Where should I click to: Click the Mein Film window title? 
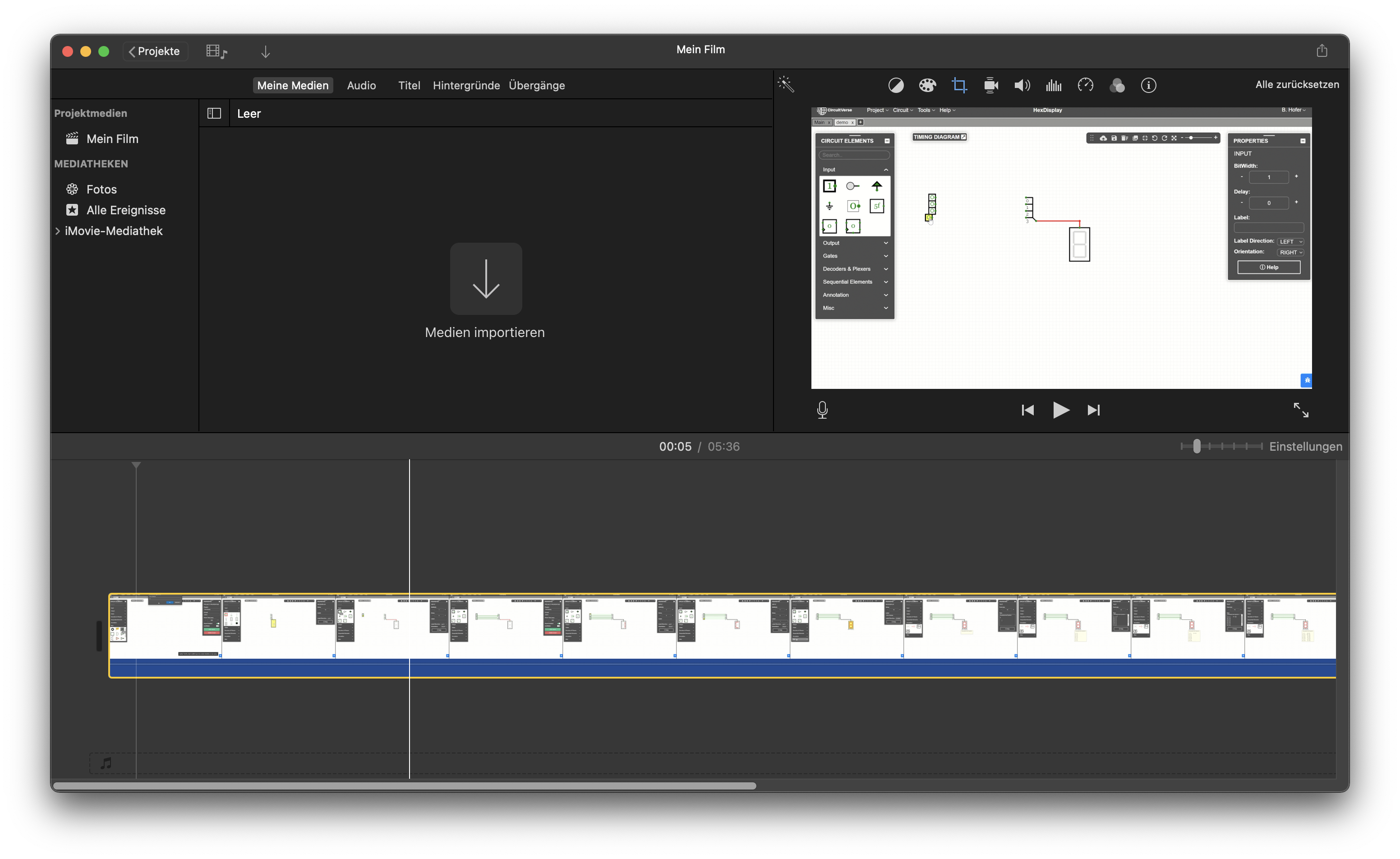[x=700, y=50]
